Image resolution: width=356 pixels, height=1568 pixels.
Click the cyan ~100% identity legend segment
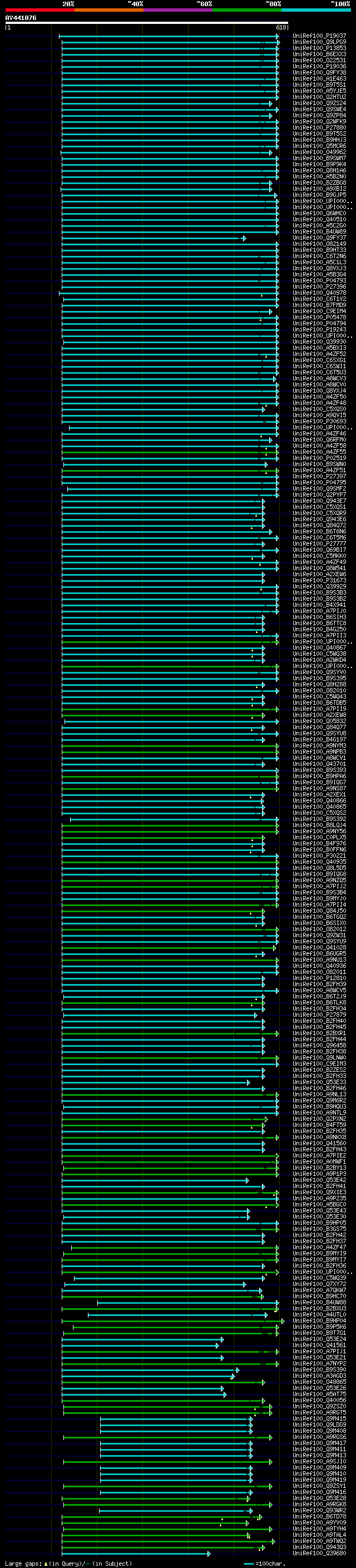point(316,10)
